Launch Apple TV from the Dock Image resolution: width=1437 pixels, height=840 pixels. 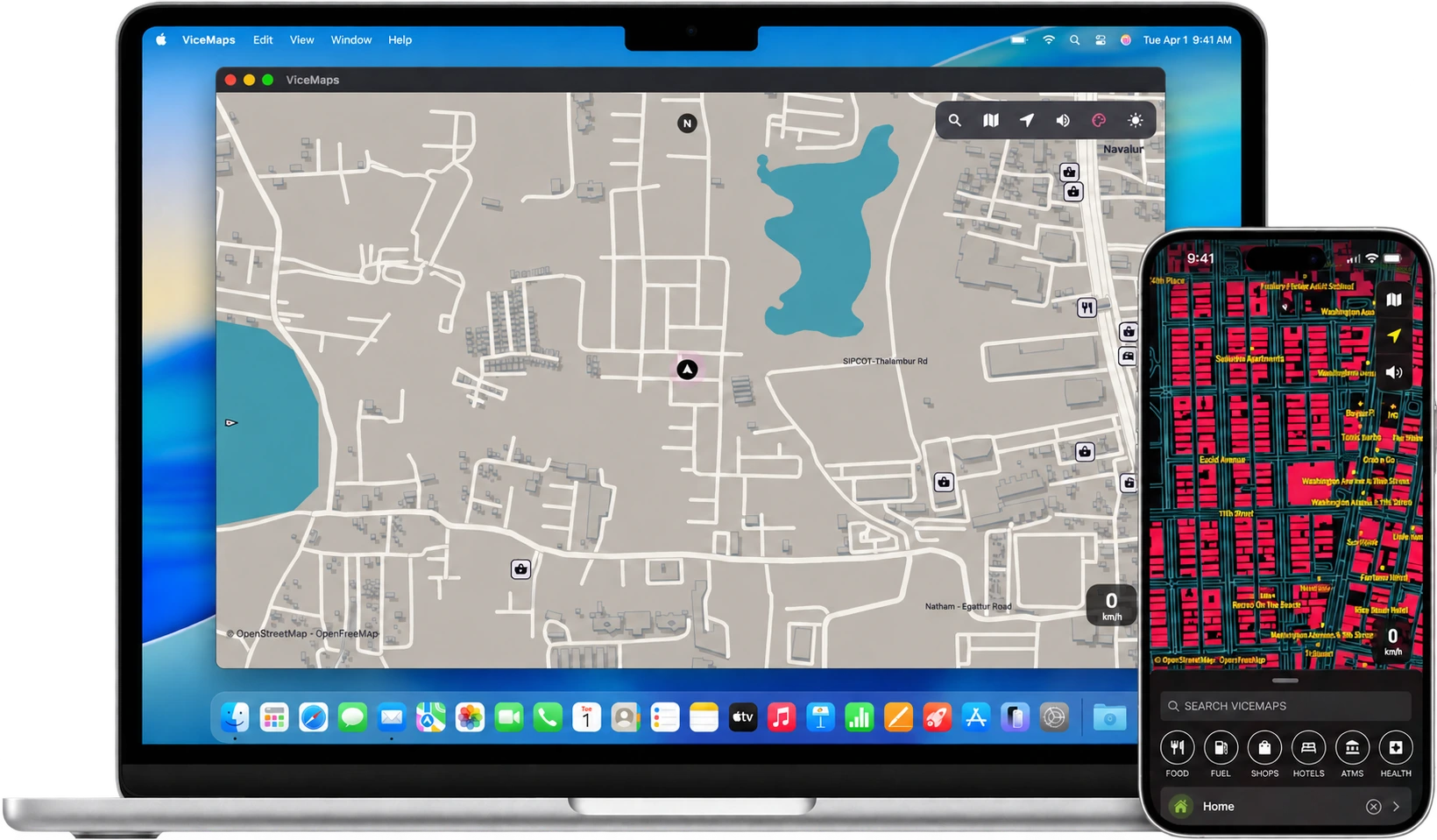coord(743,718)
